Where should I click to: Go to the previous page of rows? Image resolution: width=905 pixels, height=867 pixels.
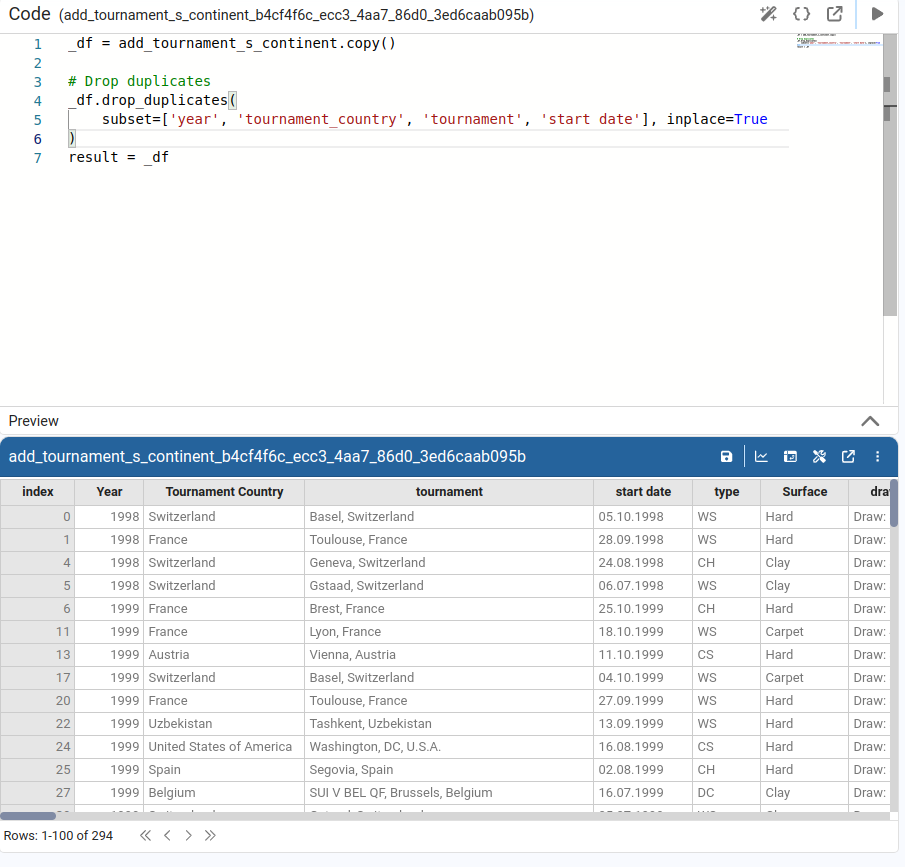pos(167,835)
